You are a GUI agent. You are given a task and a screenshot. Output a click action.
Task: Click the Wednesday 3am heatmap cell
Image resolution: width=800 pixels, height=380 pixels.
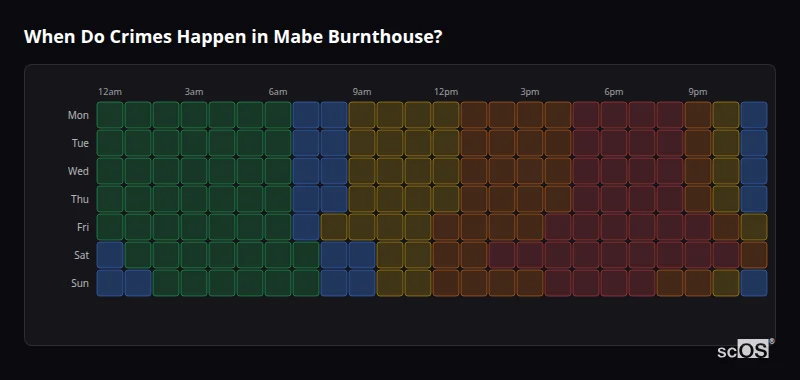tap(194, 171)
